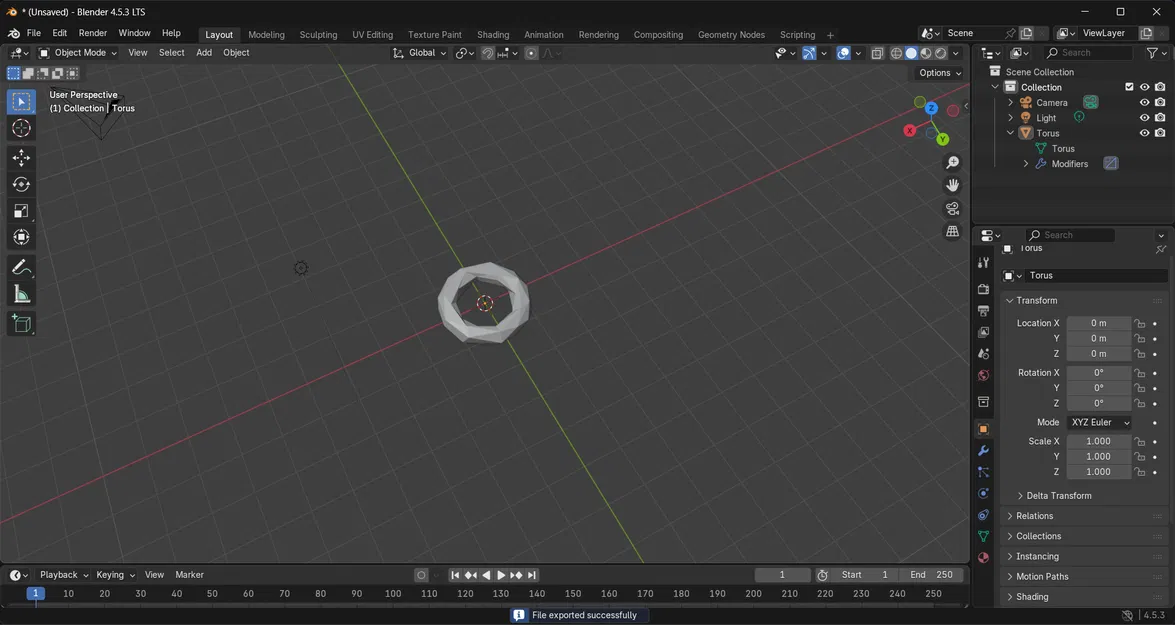Viewport: 1175px width, 625px height.
Task: Pick the Annotate tool
Action: coord(20,267)
